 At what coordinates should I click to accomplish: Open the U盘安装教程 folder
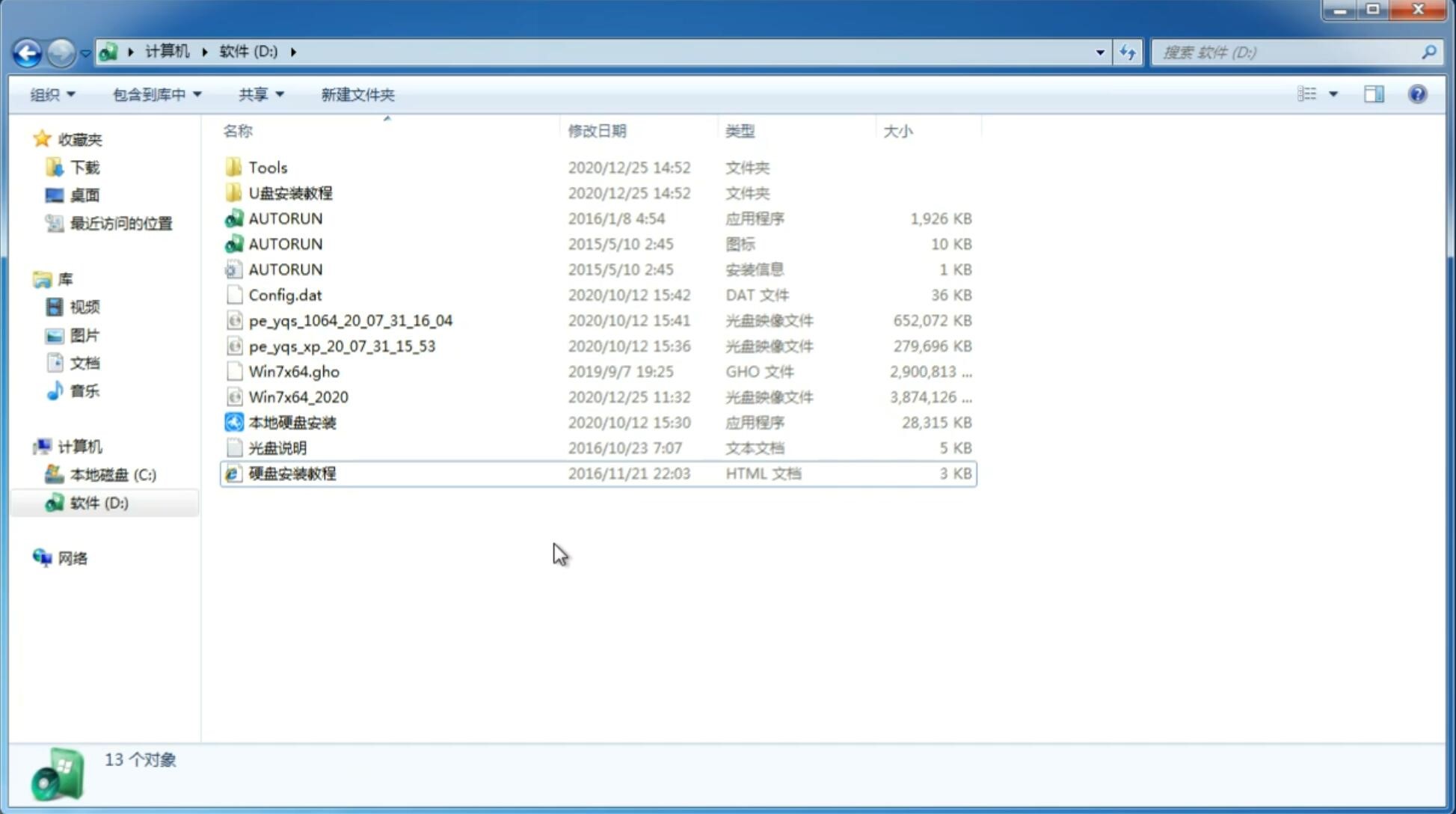click(290, 192)
